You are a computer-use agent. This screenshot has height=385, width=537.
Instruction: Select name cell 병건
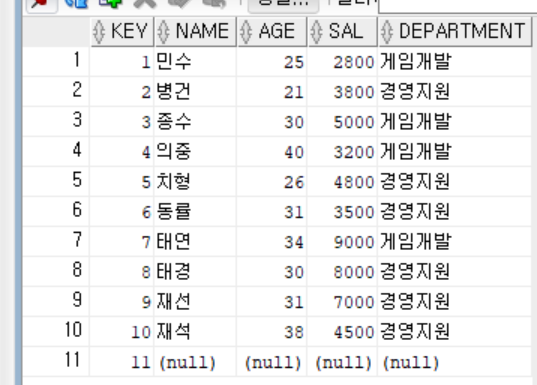pyautogui.click(x=196, y=92)
